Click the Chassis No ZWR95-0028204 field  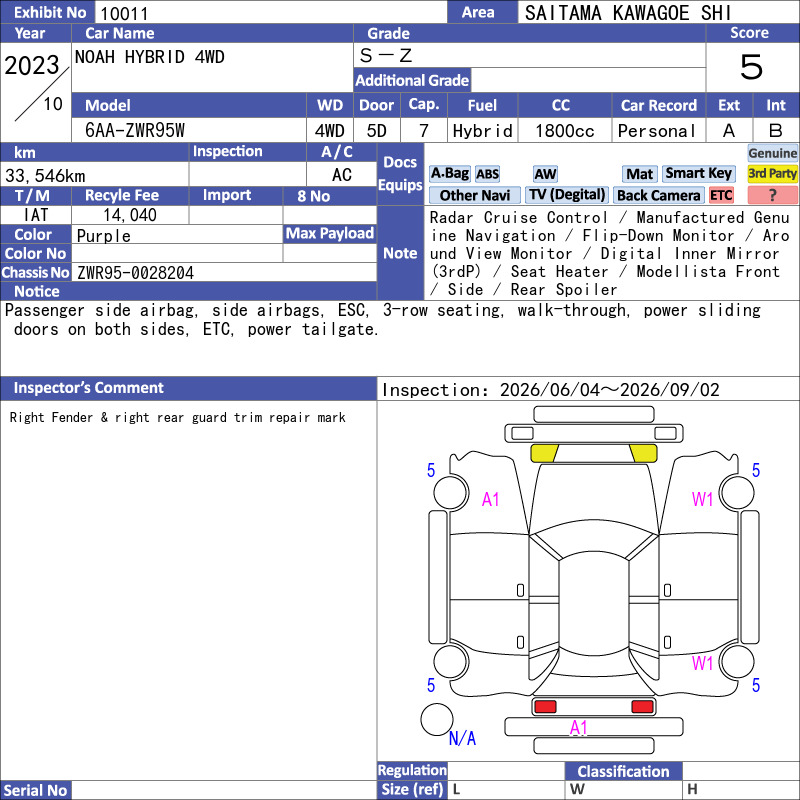223,272
